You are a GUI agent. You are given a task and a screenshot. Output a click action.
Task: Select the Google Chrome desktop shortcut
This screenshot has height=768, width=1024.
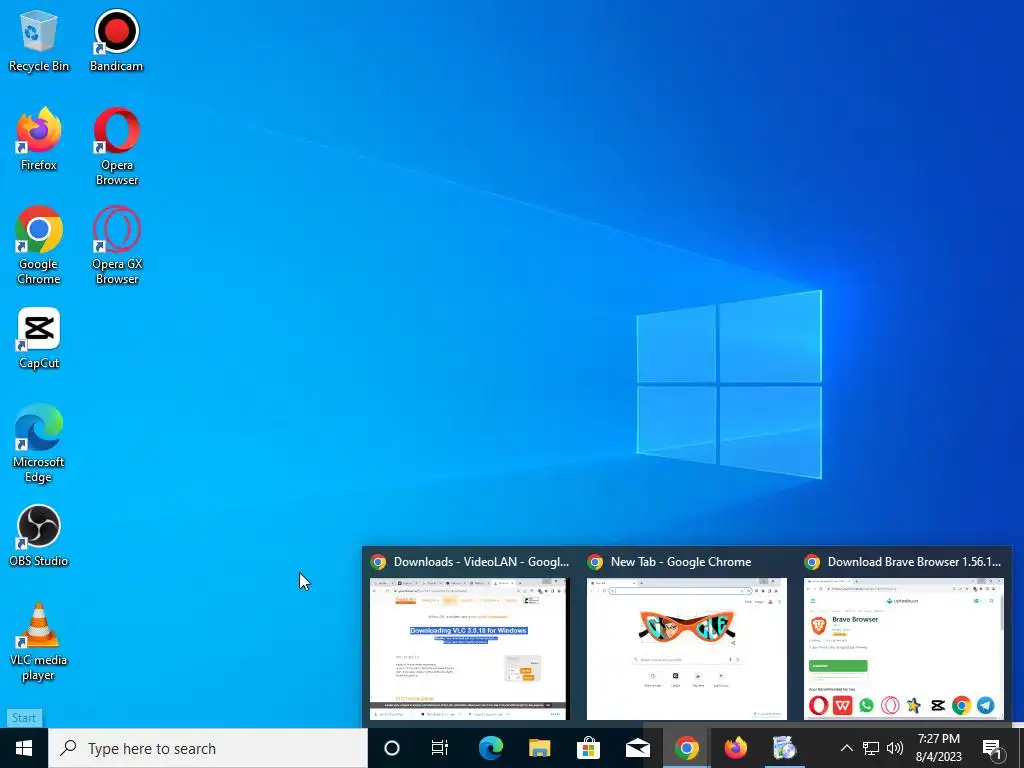point(39,246)
